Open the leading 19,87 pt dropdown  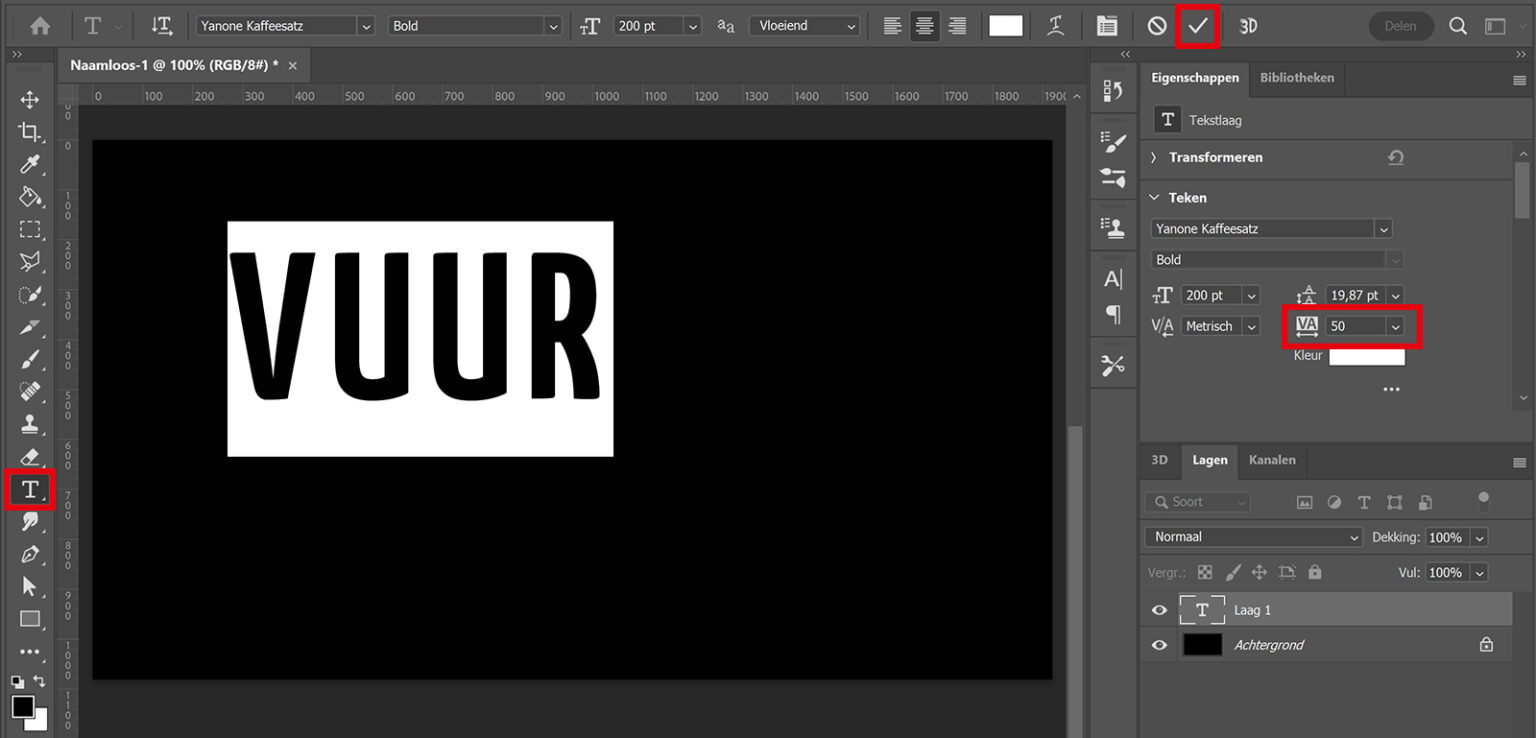coord(1395,295)
